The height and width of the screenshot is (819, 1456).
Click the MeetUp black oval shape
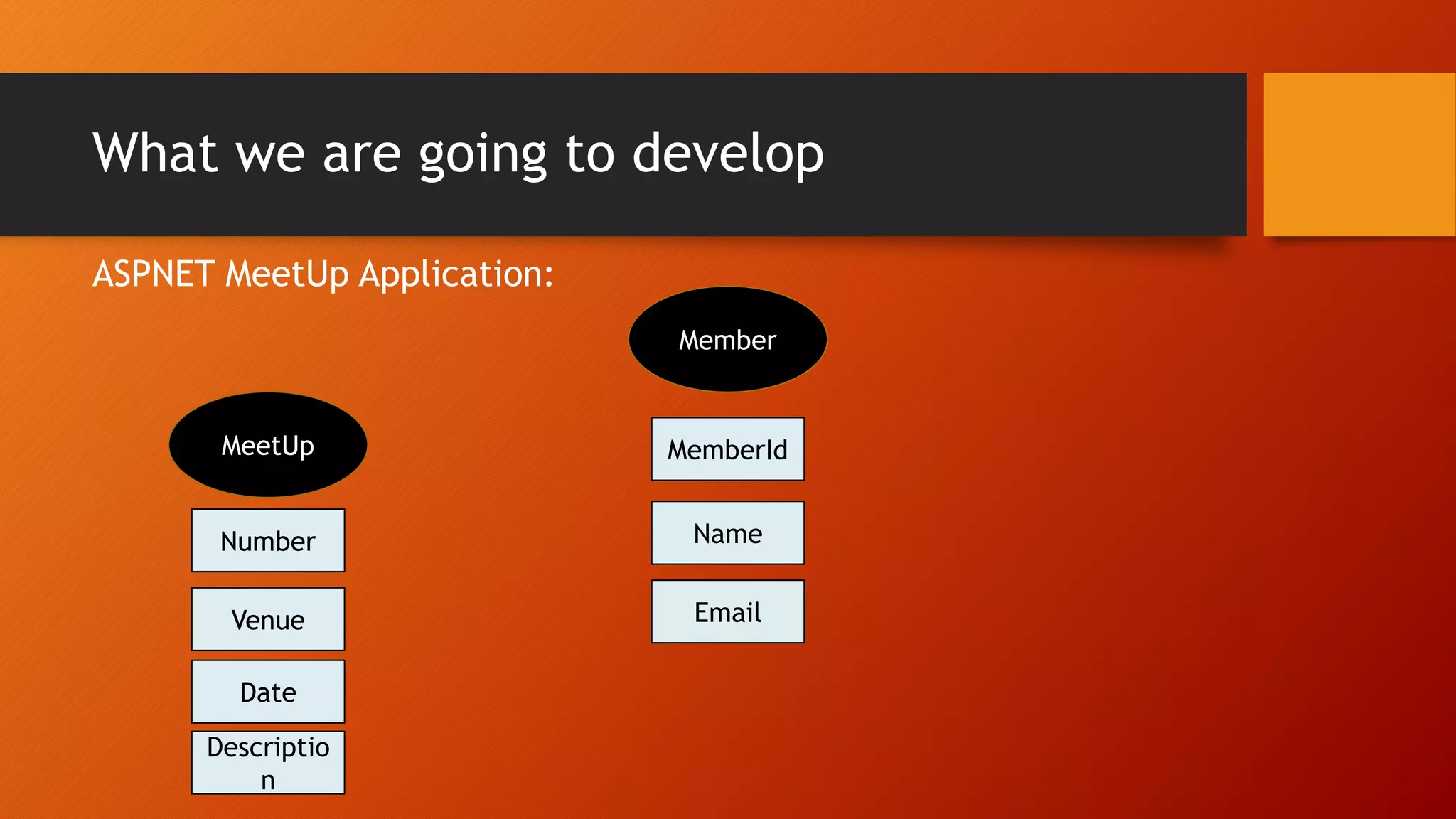(268, 445)
